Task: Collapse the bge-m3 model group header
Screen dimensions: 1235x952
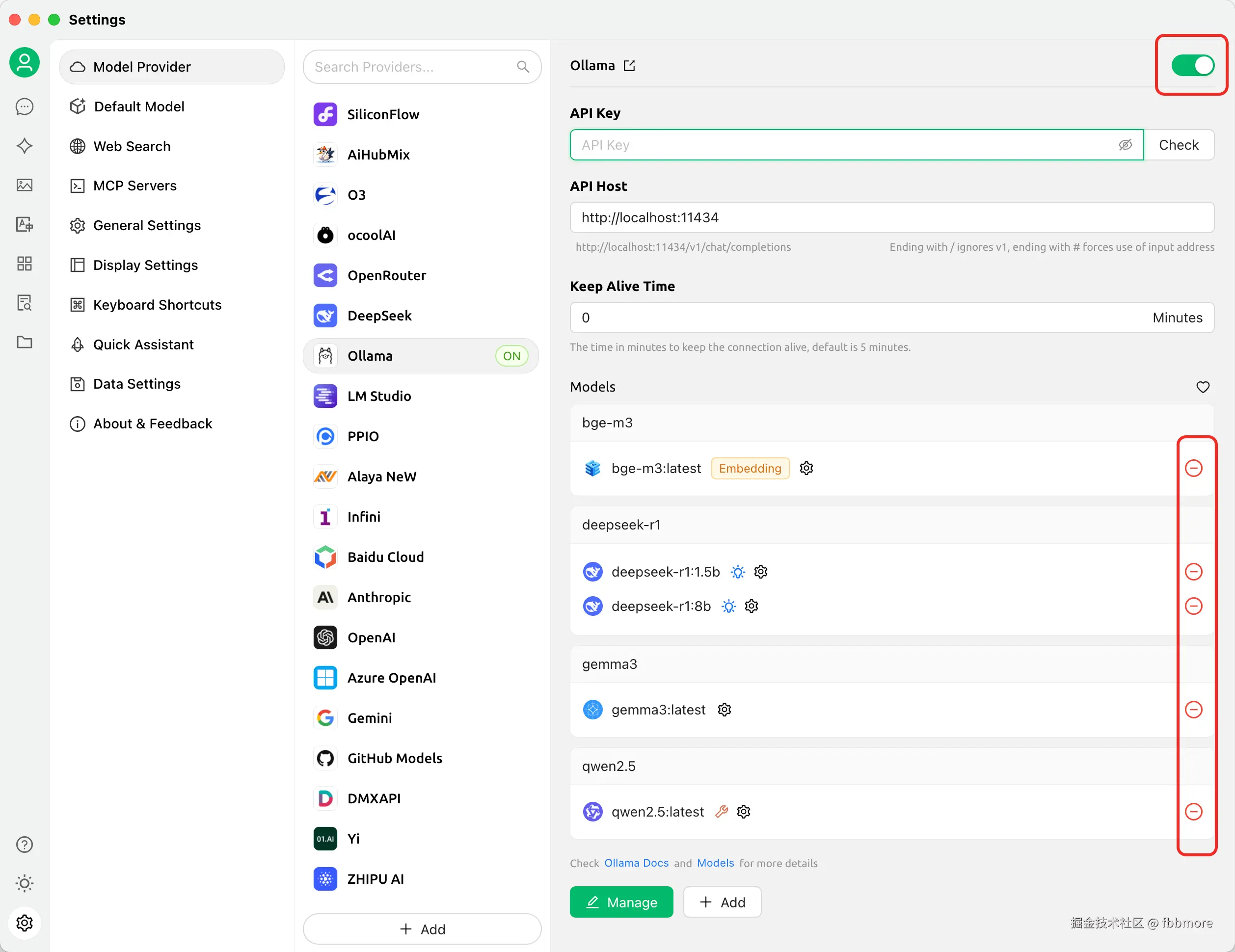Action: (x=607, y=423)
